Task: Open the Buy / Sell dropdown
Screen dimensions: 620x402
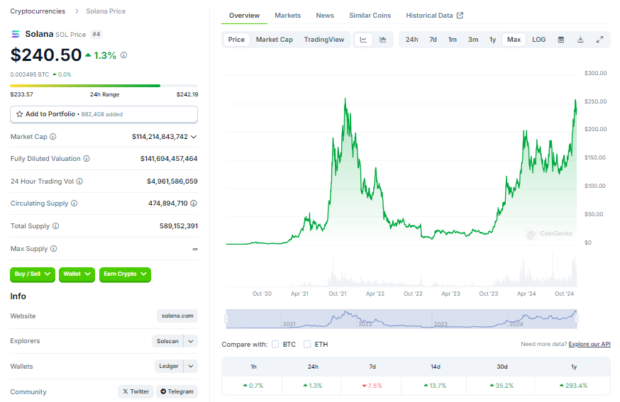Action: (x=32, y=274)
